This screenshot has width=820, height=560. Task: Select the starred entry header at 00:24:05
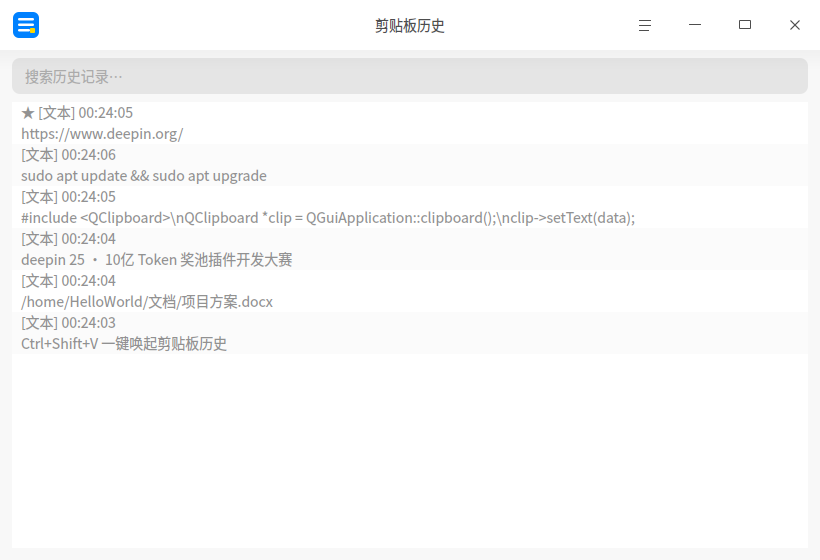(77, 113)
